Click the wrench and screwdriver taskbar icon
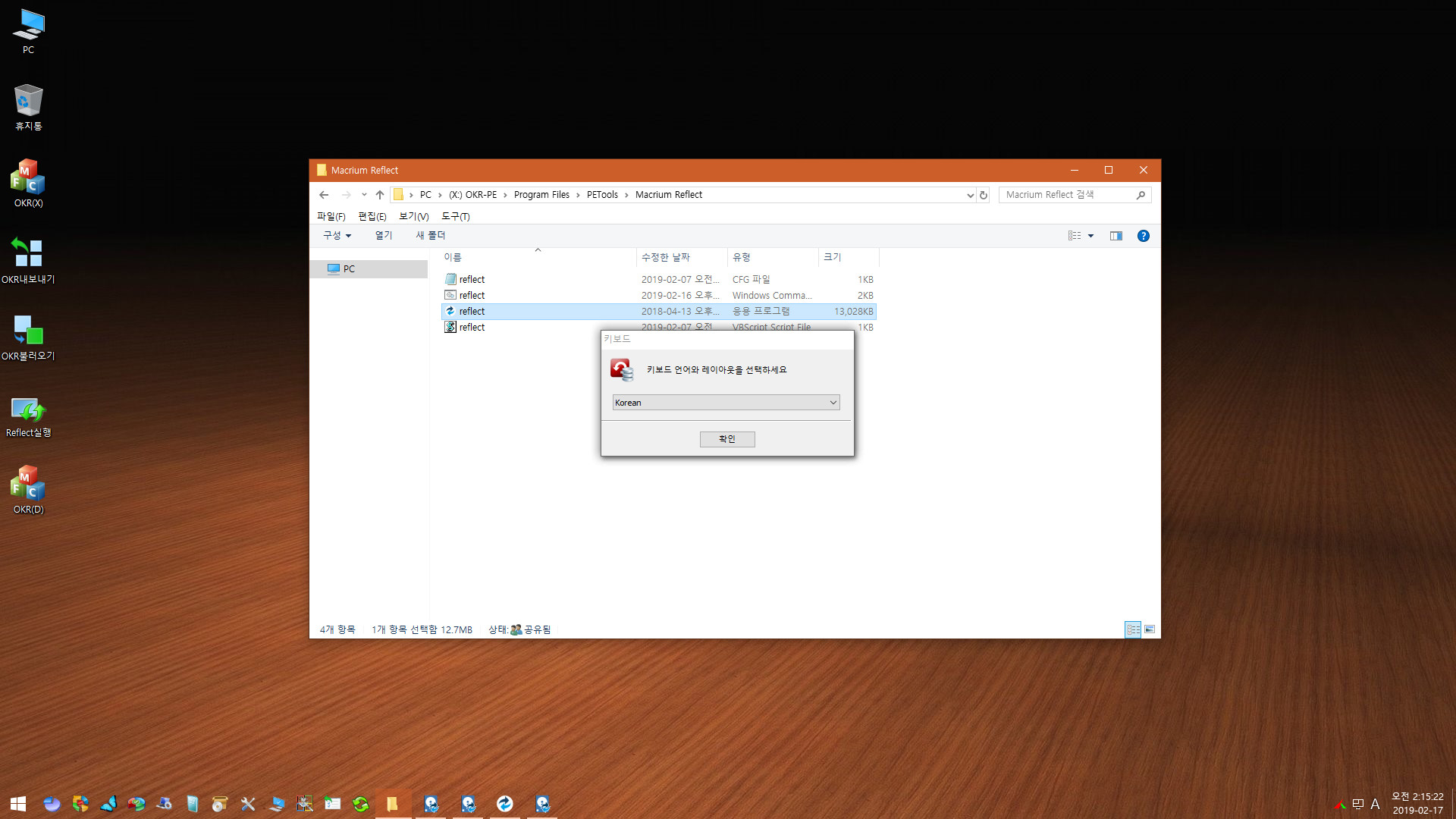This screenshot has width=1456, height=819. (248, 804)
